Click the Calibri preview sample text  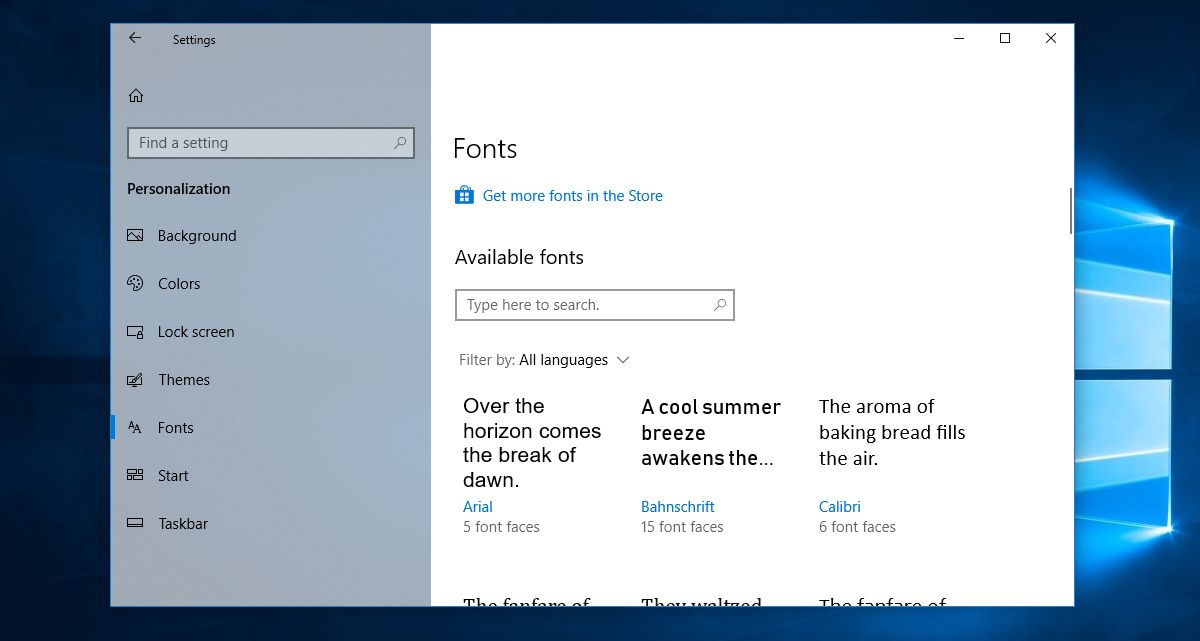click(x=892, y=433)
